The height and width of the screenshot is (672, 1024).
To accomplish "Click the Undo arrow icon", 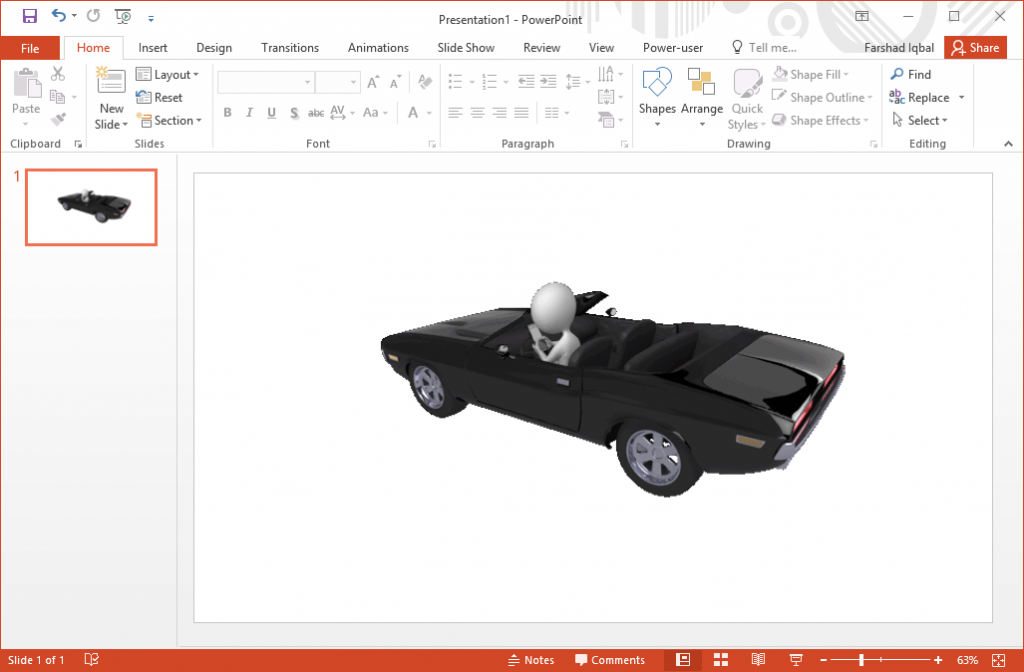I will pos(58,16).
